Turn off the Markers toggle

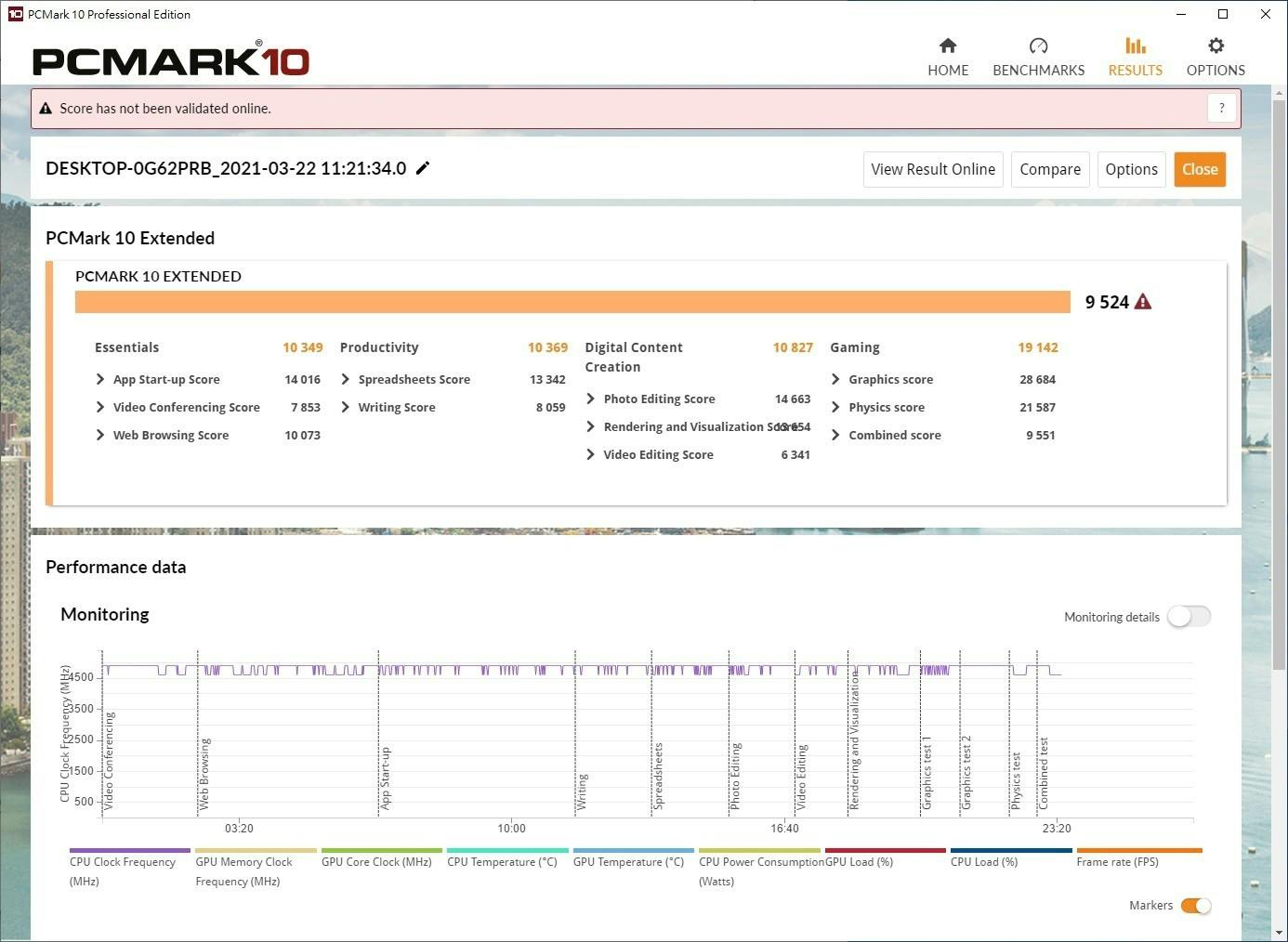click(1195, 906)
